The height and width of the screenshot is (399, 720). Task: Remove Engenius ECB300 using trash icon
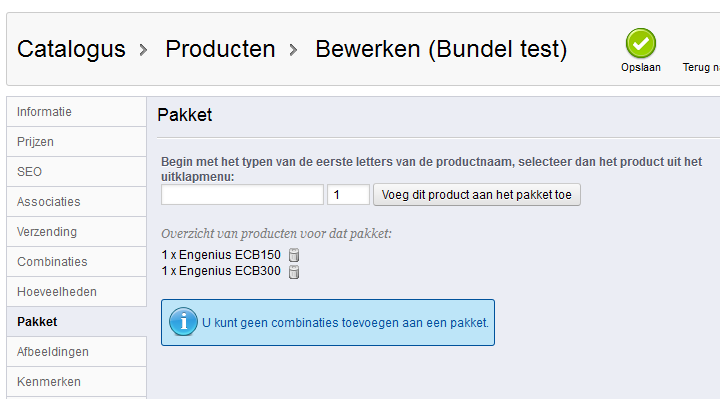click(x=294, y=271)
